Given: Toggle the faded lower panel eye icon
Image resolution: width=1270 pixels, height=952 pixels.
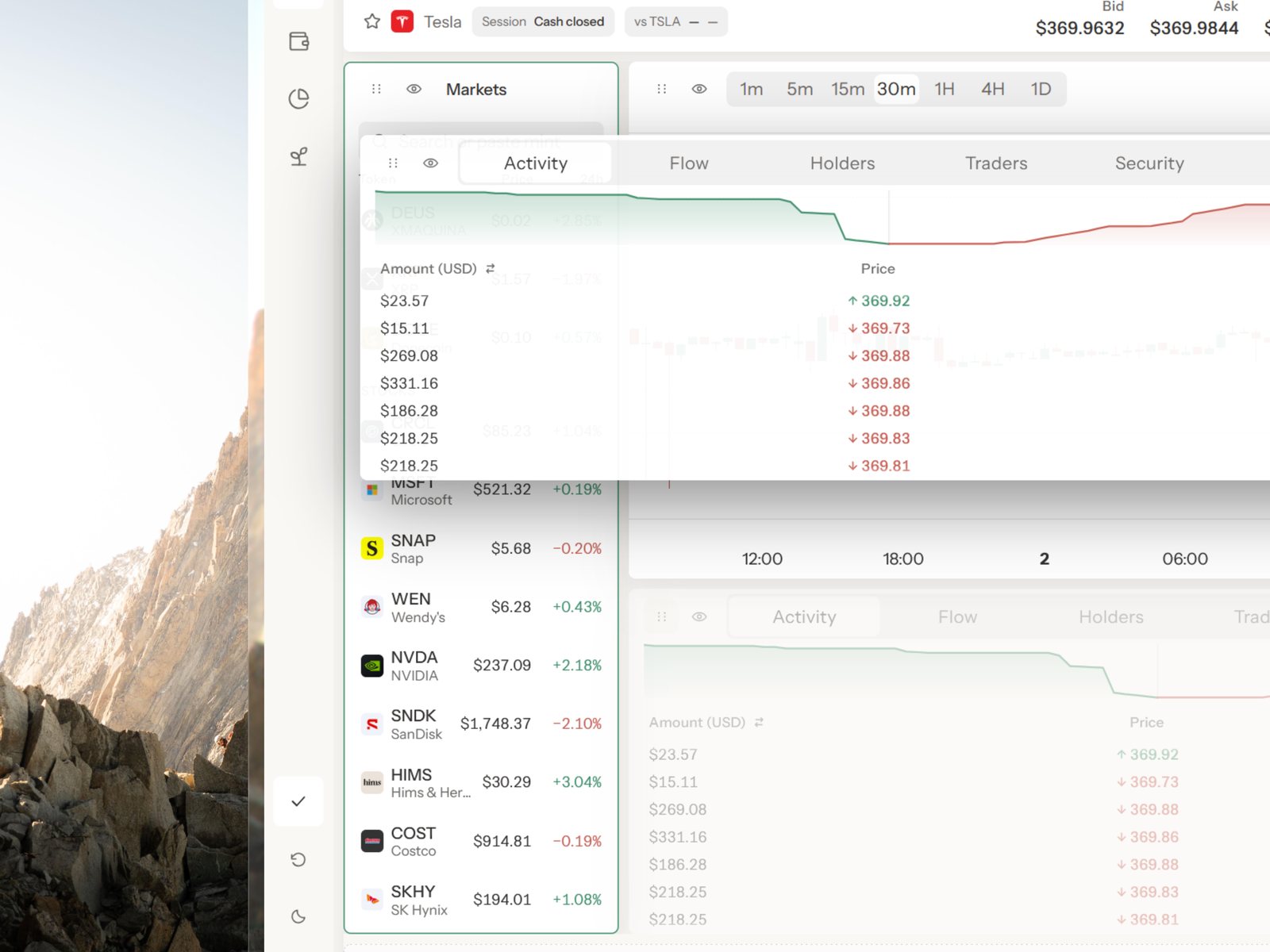Looking at the screenshot, I should coord(699,616).
